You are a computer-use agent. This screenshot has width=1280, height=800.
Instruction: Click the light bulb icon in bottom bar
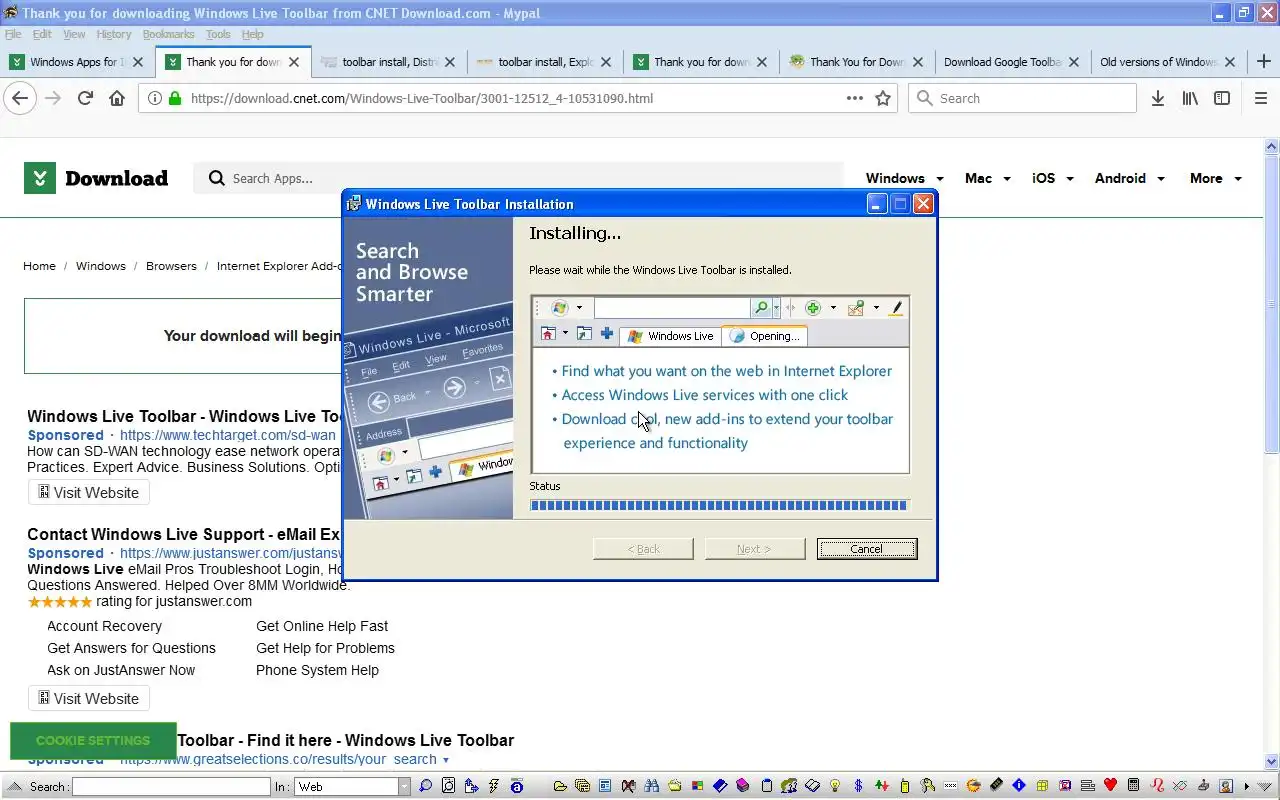tap(834, 786)
